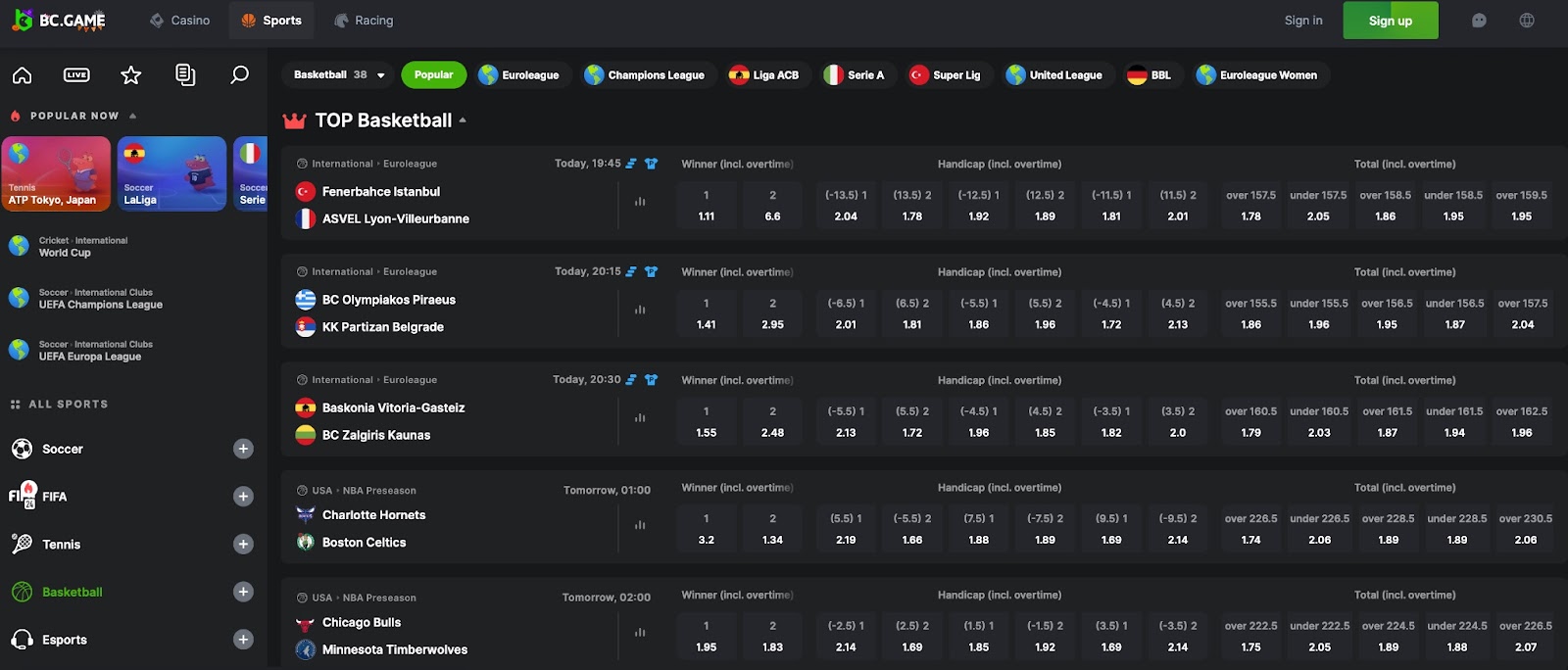Open the bet slip icon

[185, 75]
